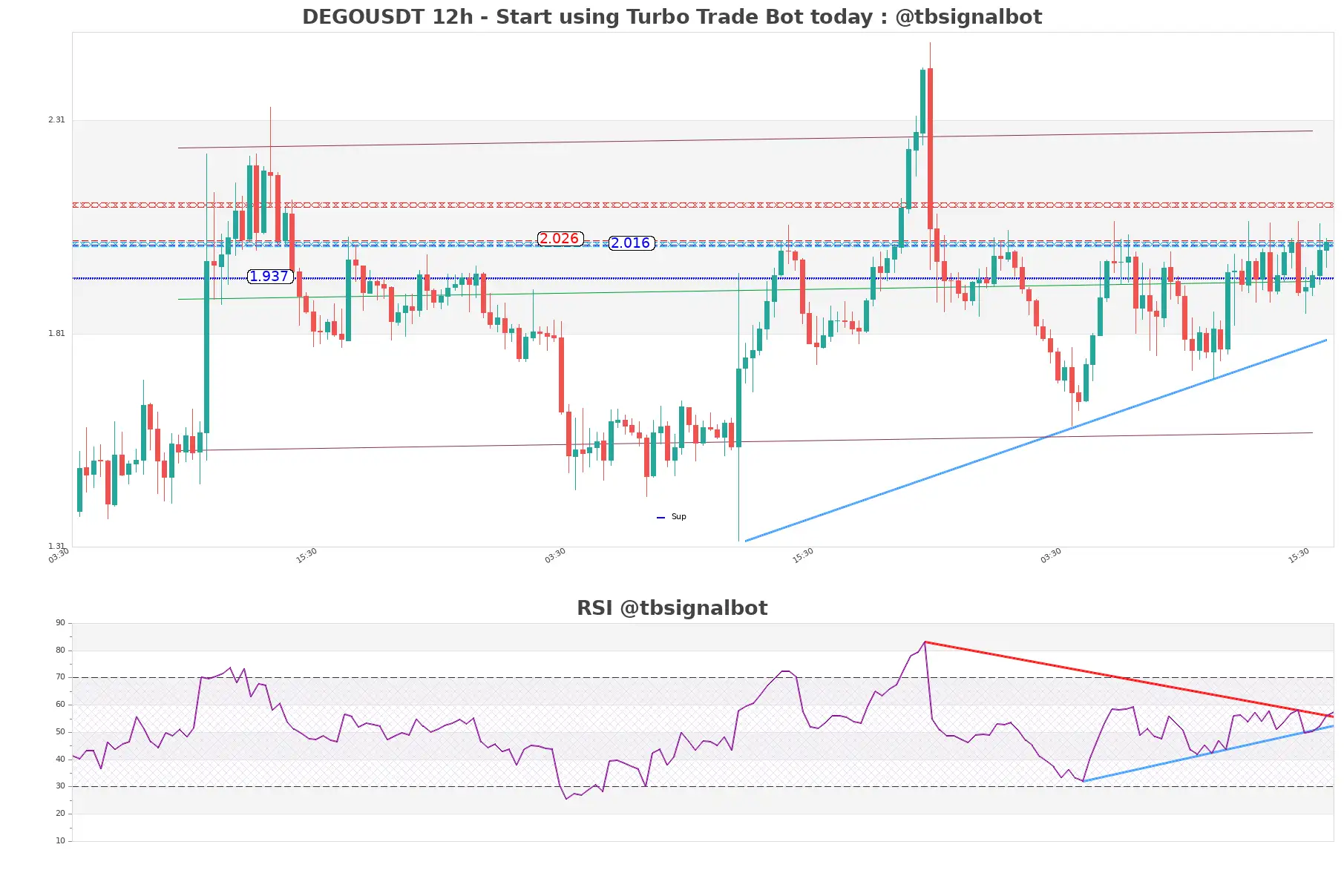Select the blue ascending RSI trendline
Viewport: 1344px width, 896px height.
[x=1208, y=754]
